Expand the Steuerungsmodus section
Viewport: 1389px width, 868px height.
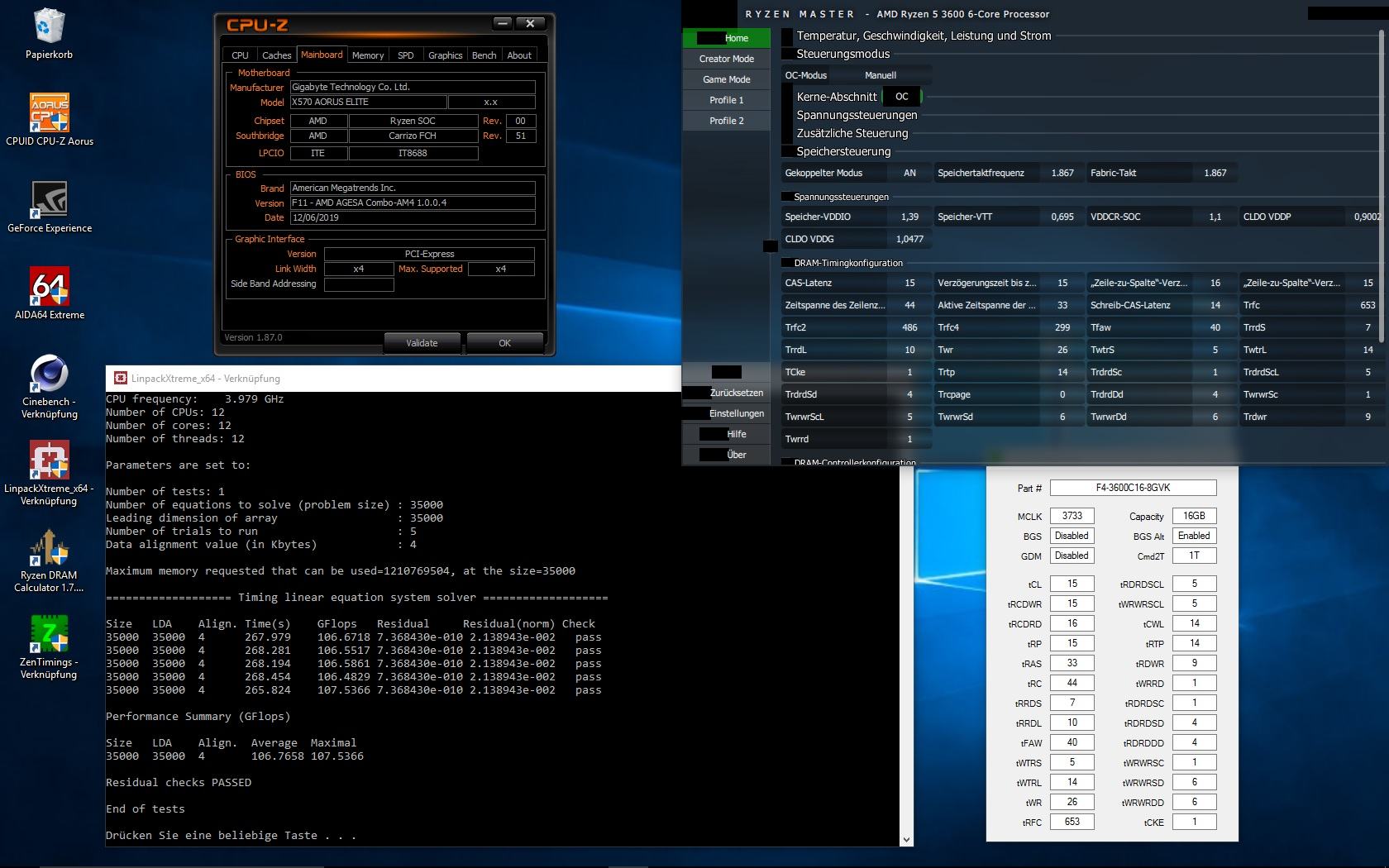[842, 54]
